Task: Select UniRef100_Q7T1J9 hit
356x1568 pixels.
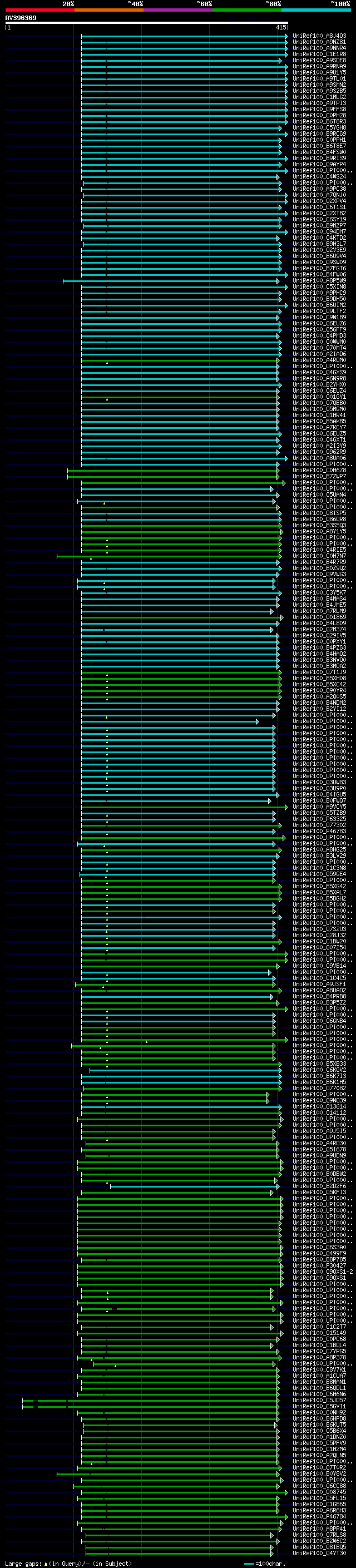Action: [x=319, y=672]
